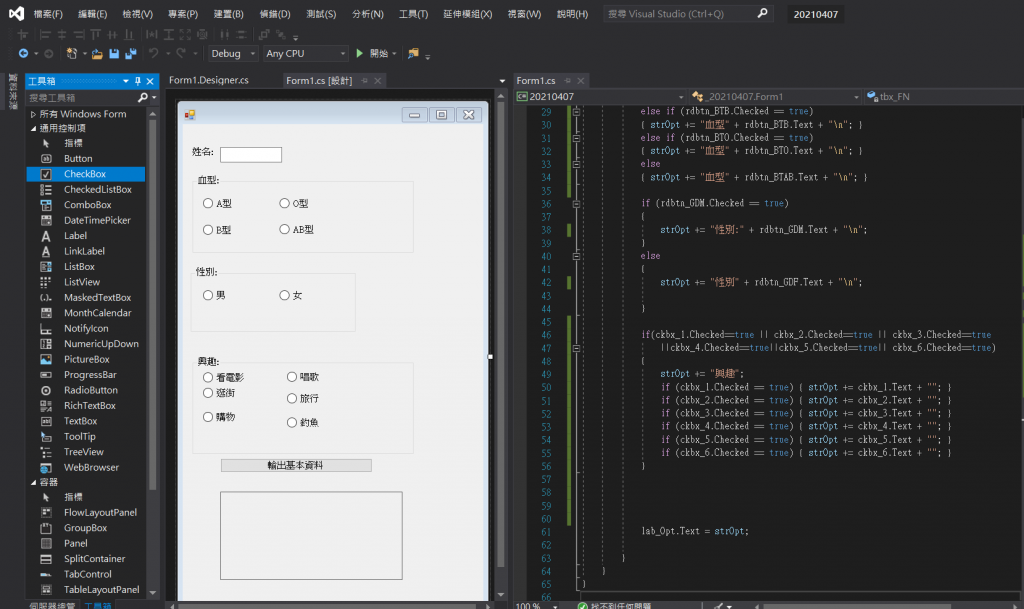Choose the PictureBox control from toolbox
Viewport: 1024px width, 609px height.
point(86,359)
